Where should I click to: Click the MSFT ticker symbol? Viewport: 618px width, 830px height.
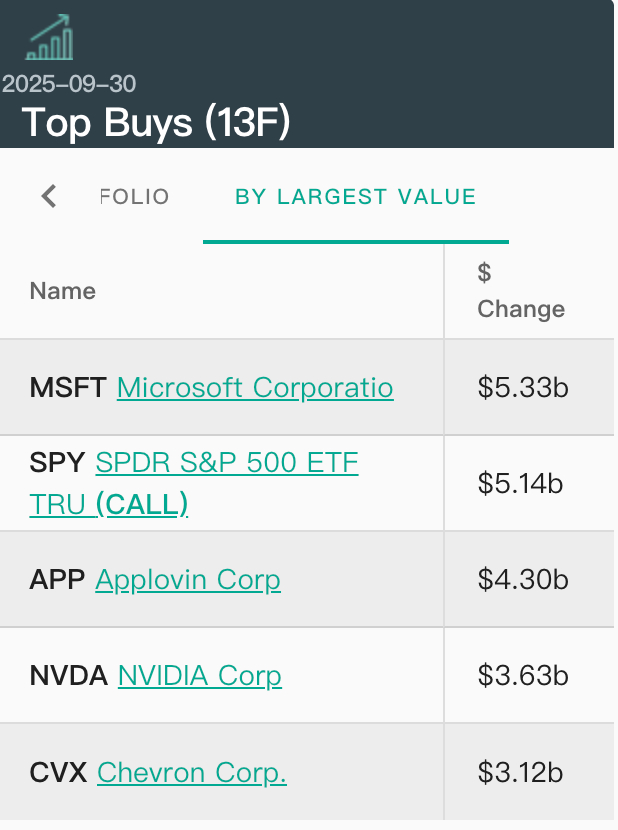[68, 387]
